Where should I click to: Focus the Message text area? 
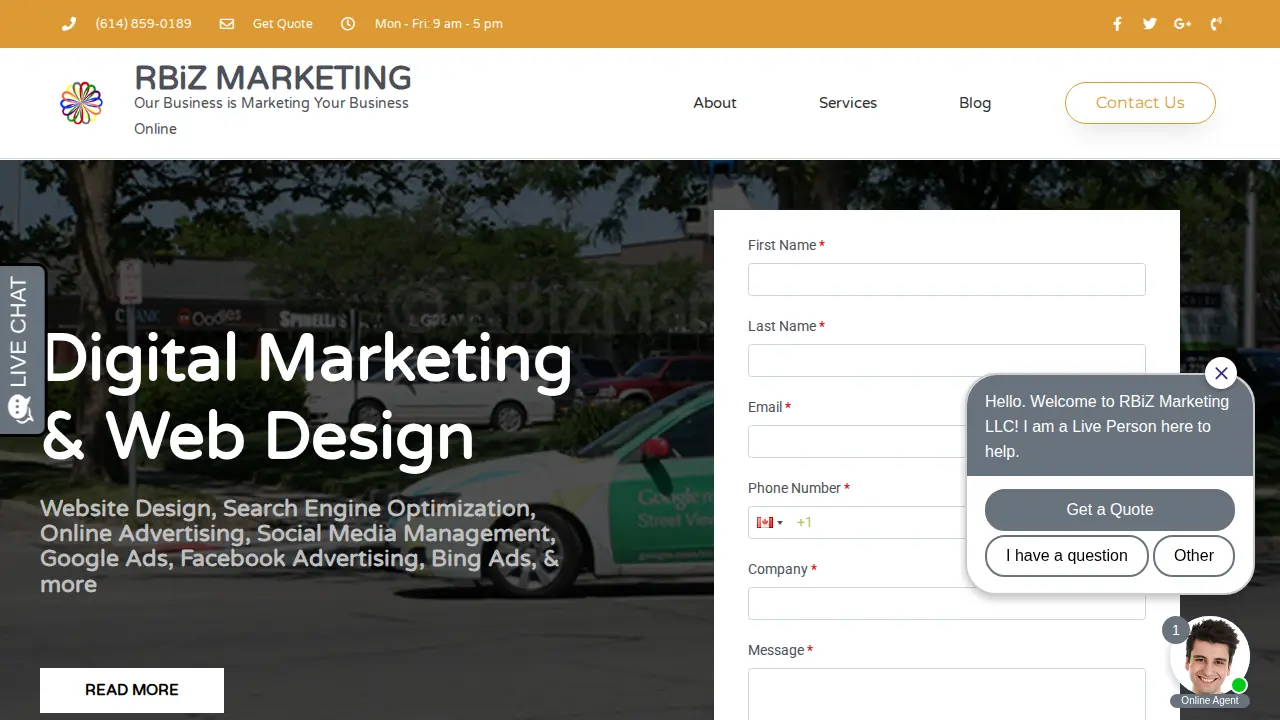[x=947, y=694]
